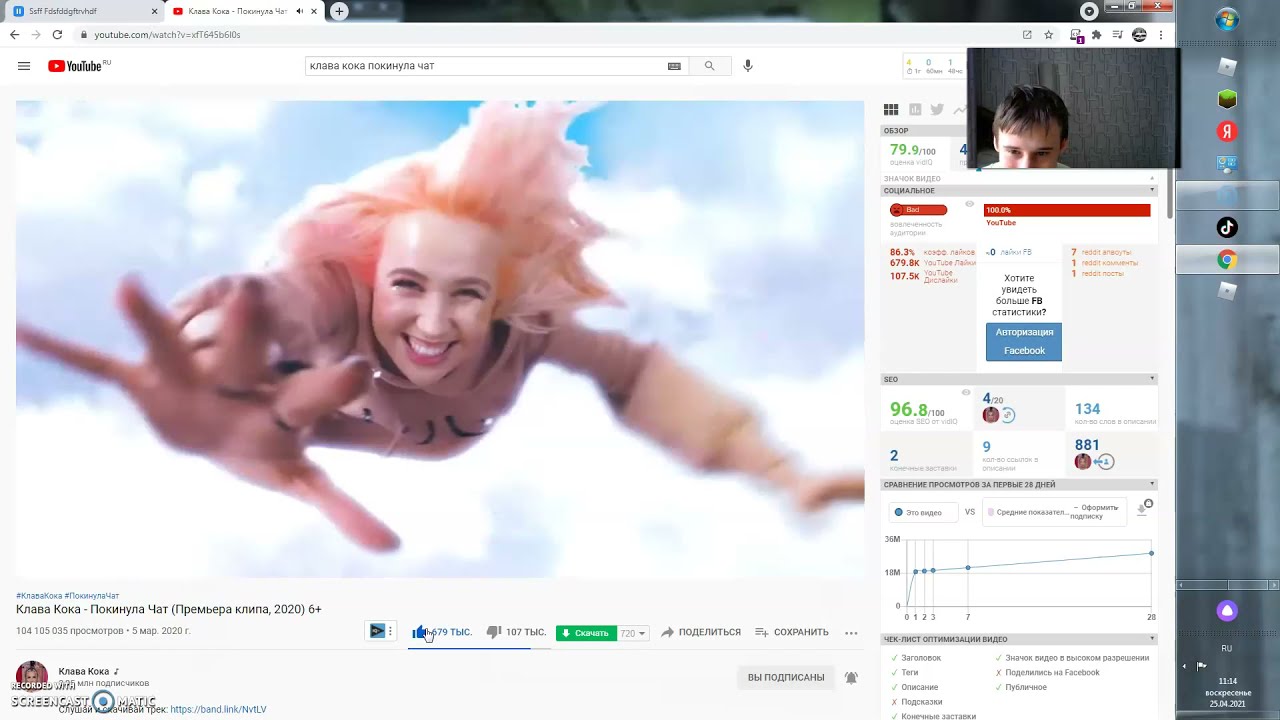This screenshot has width=1280, height=720.
Task: Open Chrome profile avatar
Action: click(x=1139, y=34)
